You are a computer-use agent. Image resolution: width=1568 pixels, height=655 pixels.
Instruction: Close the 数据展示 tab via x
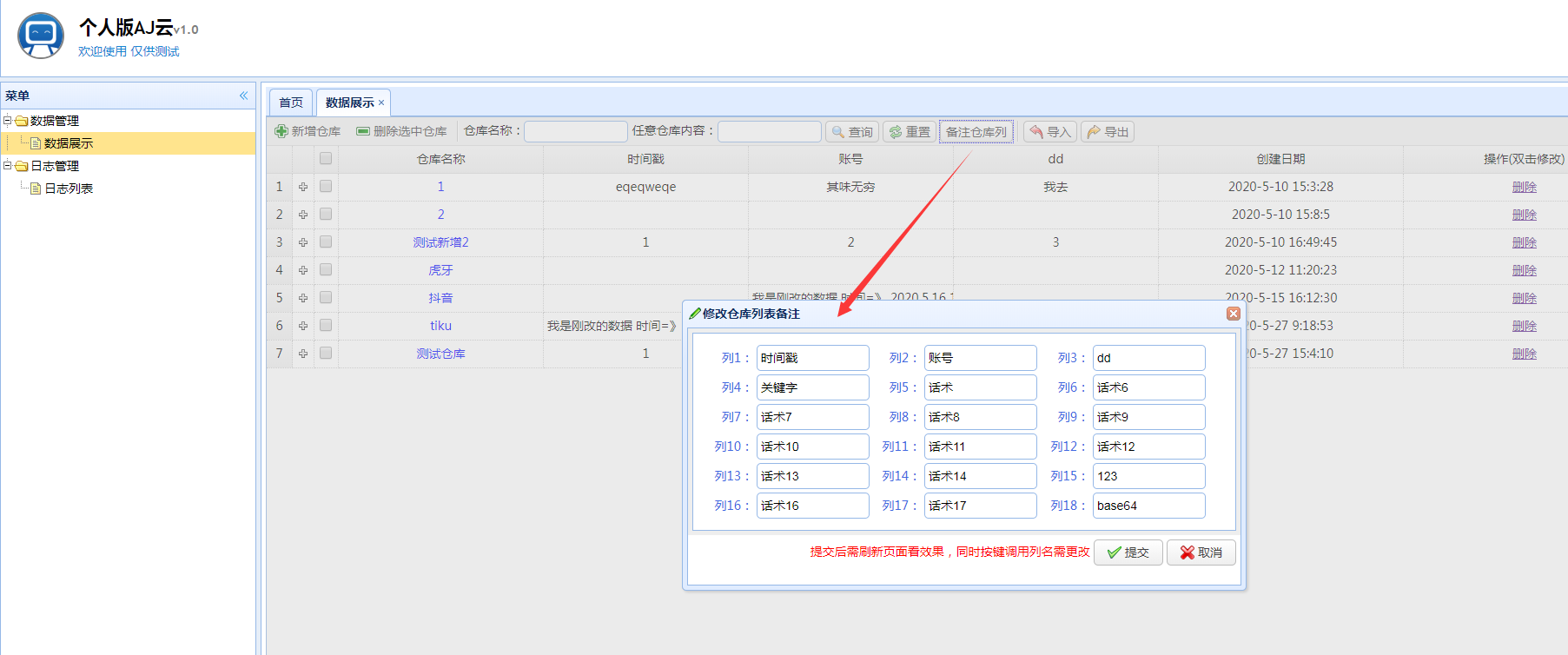click(381, 103)
